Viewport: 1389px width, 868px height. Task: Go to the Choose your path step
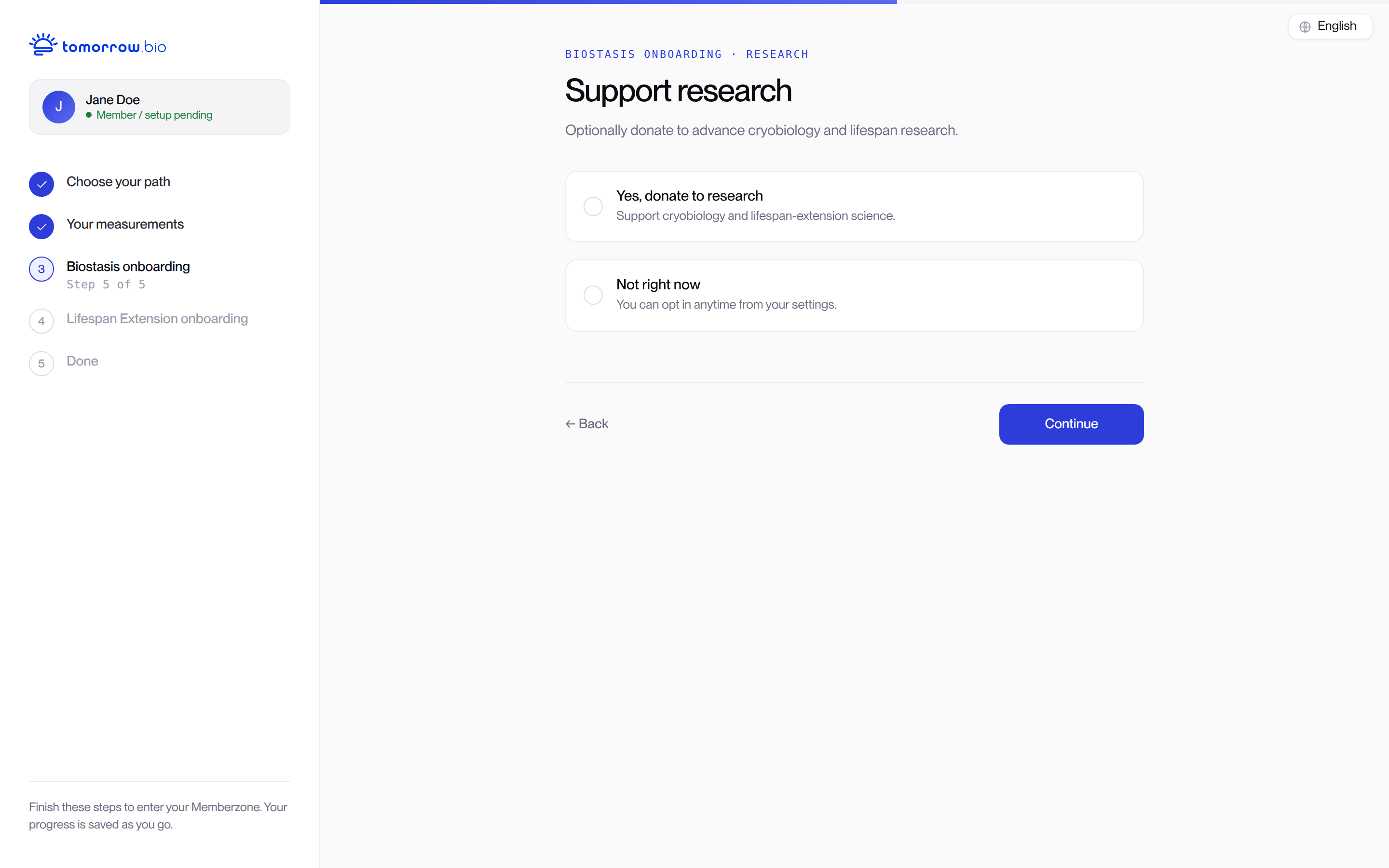118,182
